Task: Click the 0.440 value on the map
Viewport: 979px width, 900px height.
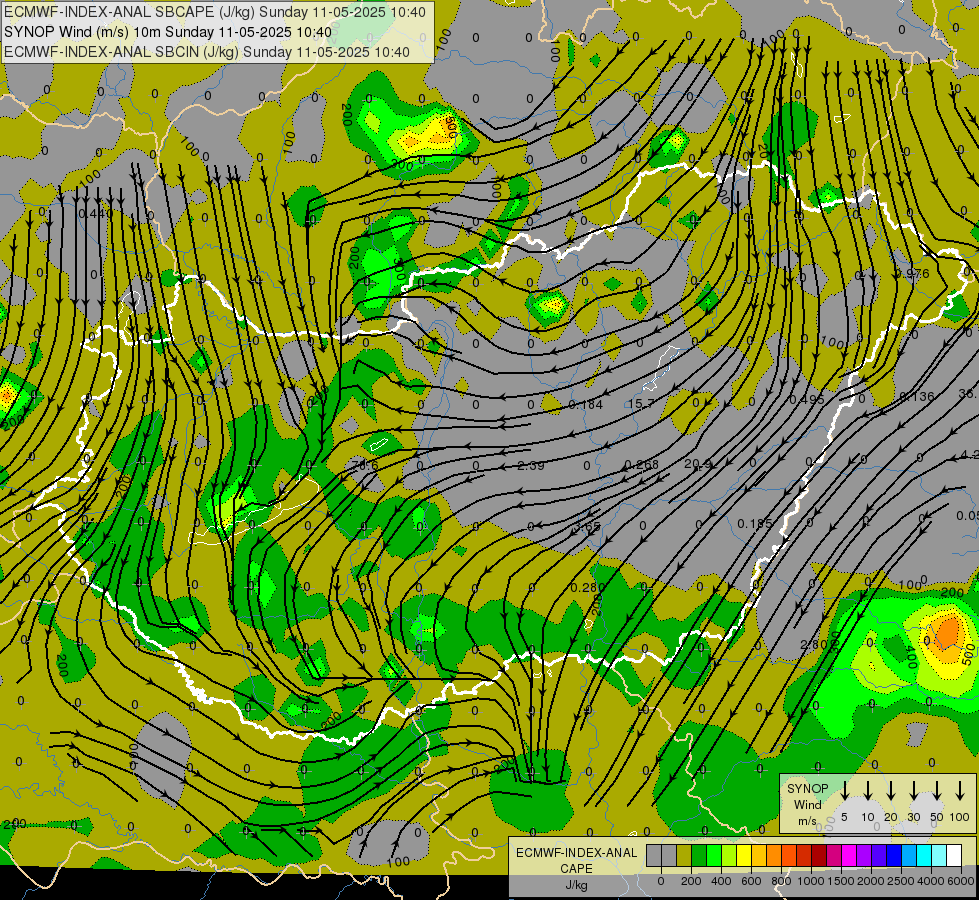Action: 96,214
